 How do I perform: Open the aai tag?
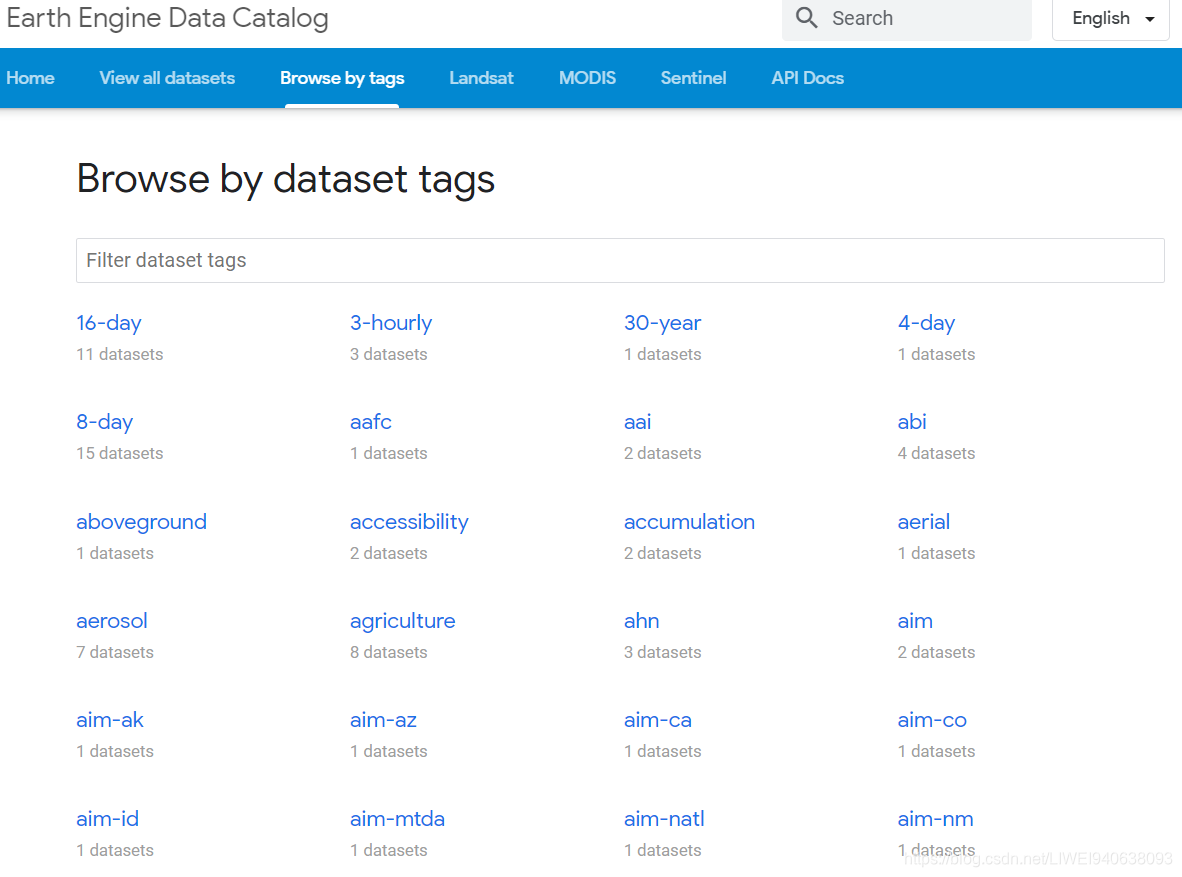(638, 422)
